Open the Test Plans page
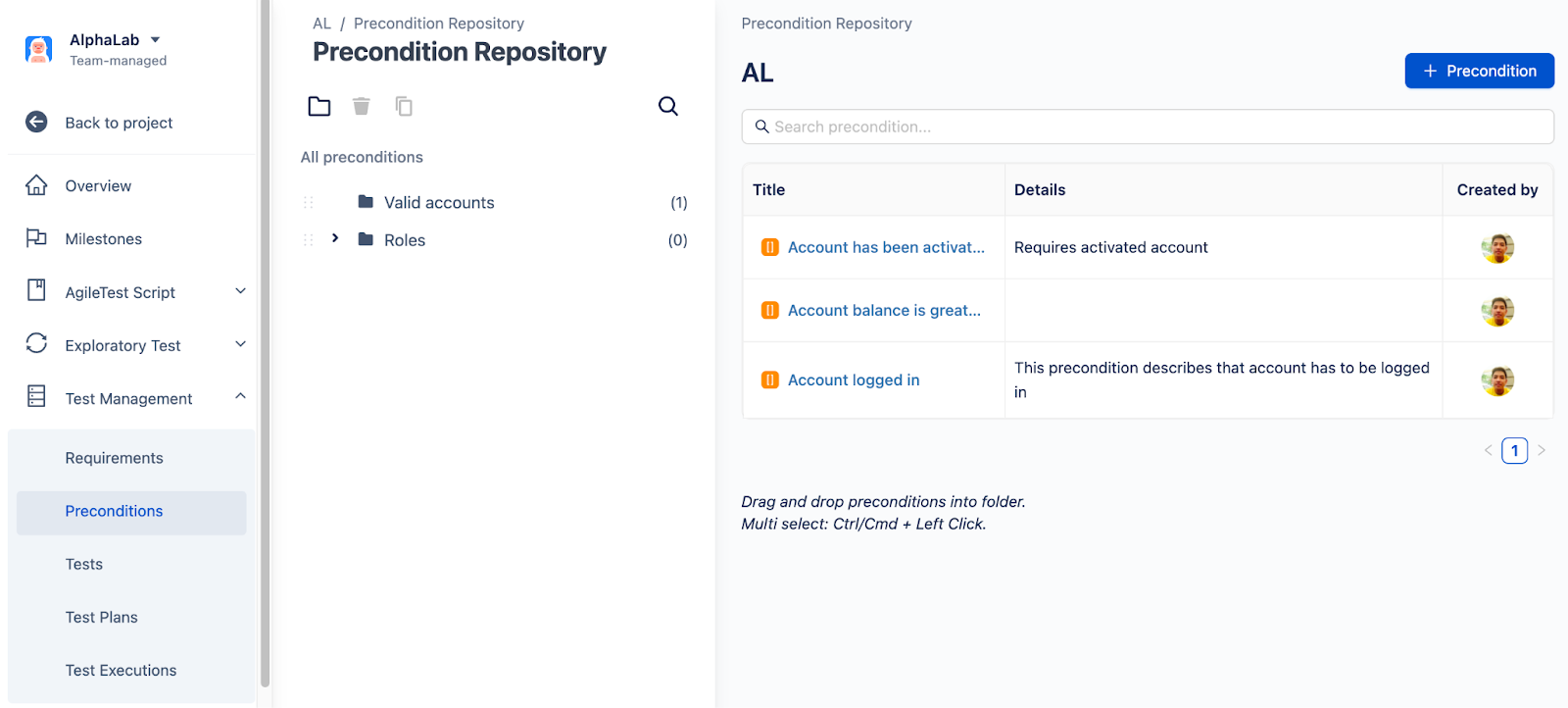 click(x=101, y=617)
